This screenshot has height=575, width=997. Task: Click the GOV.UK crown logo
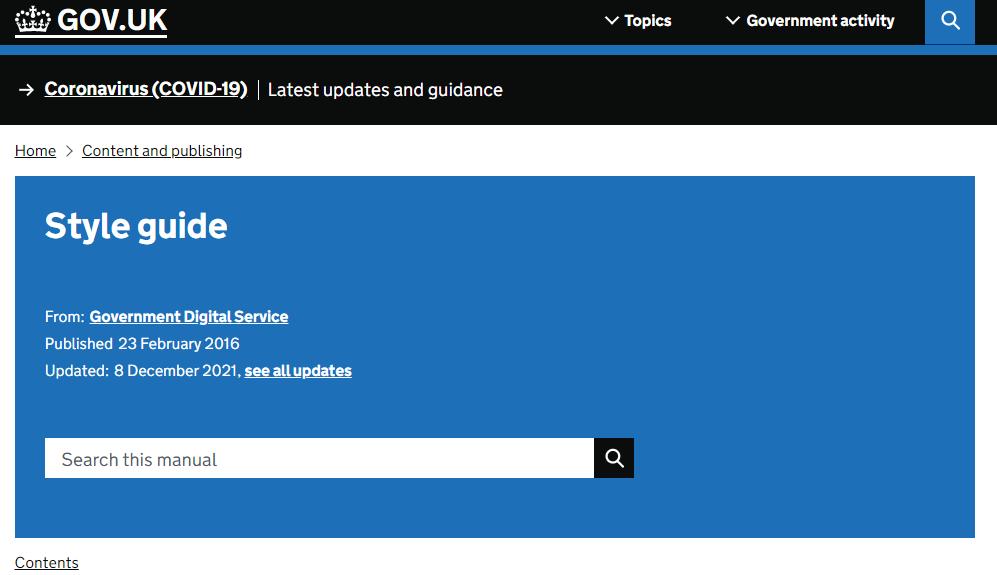click(33, 19)
